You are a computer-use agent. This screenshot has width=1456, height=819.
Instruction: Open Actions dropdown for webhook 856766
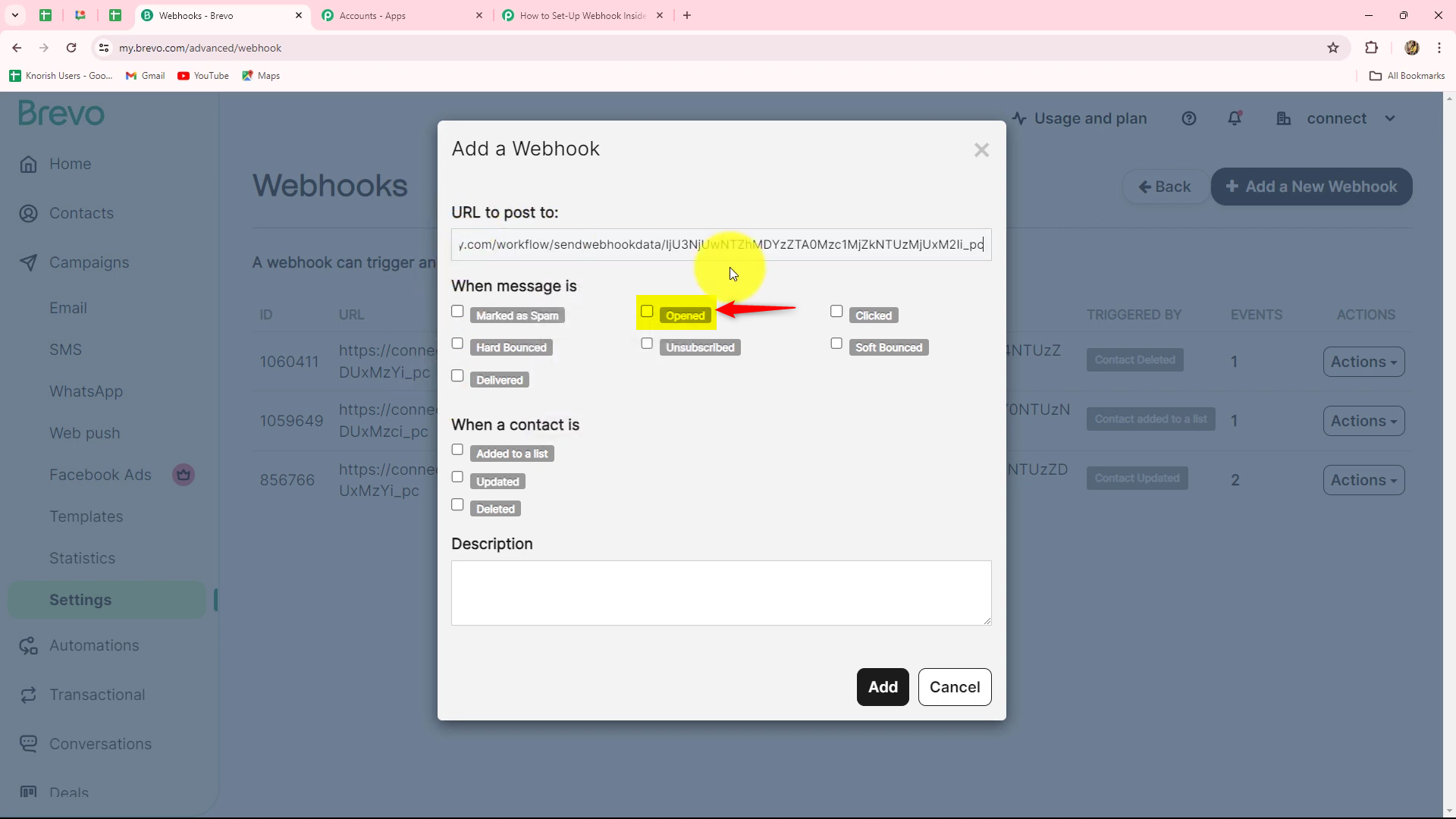point(1363,480)
